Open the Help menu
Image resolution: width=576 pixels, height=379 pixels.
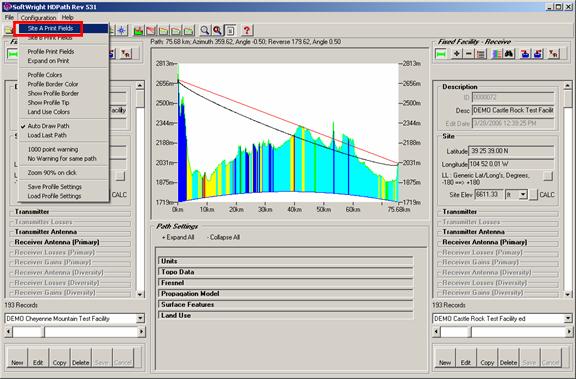[x=68, y=17]
